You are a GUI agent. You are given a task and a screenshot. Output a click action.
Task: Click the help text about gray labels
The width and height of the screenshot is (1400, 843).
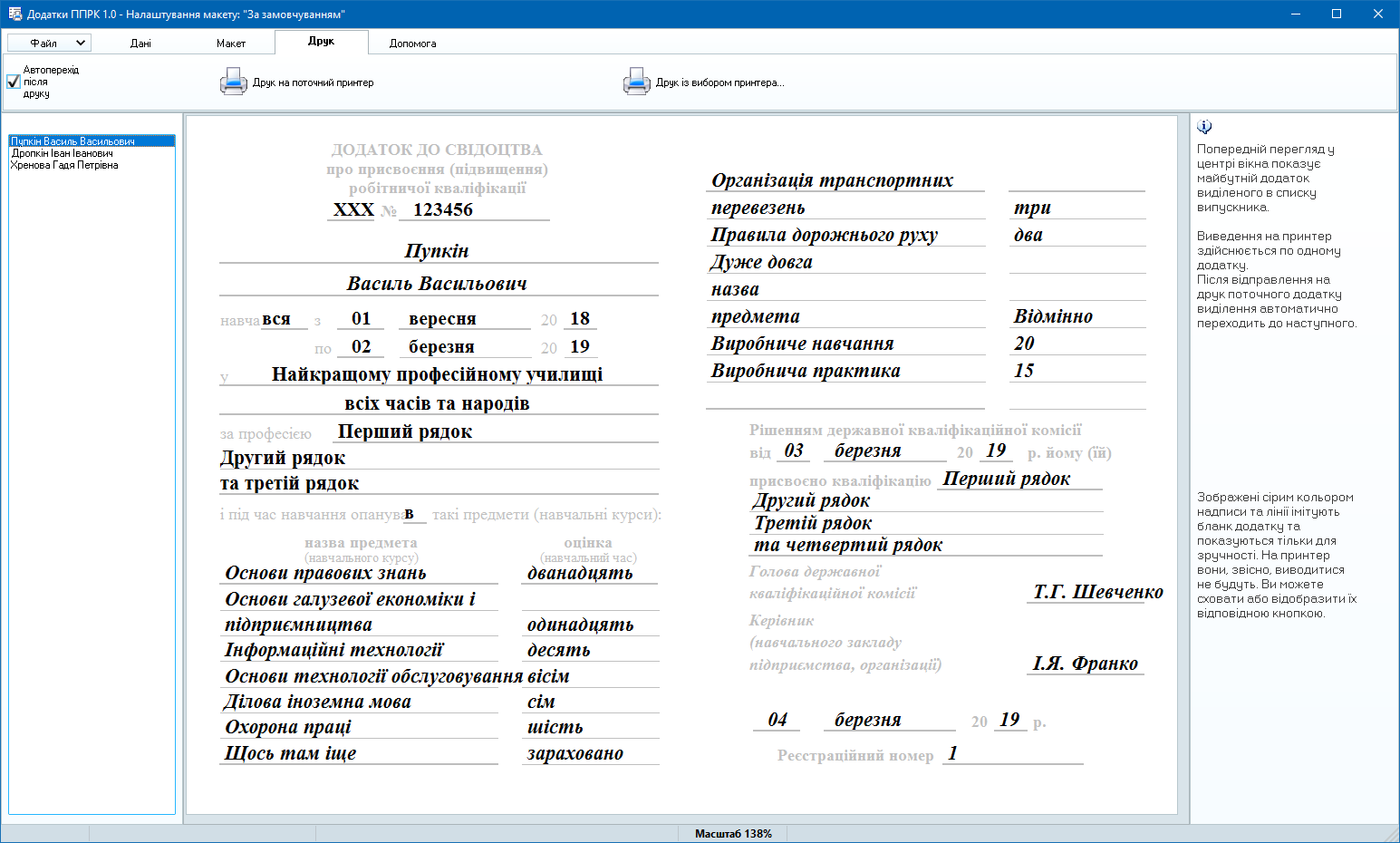pyautogui.click(x=1276, y=555)
